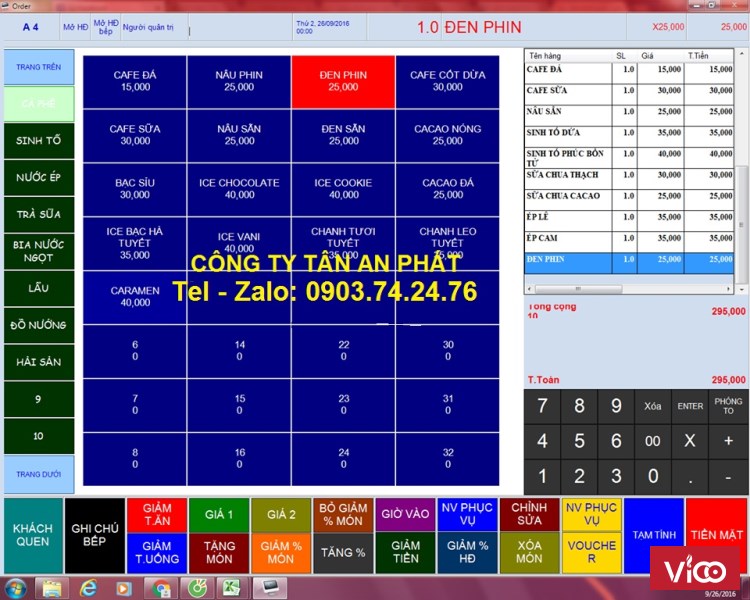The width and height of the screenshot is (750, 600).
Task: Select GIÁ 1 price level
Action: [x=219, y=515]
